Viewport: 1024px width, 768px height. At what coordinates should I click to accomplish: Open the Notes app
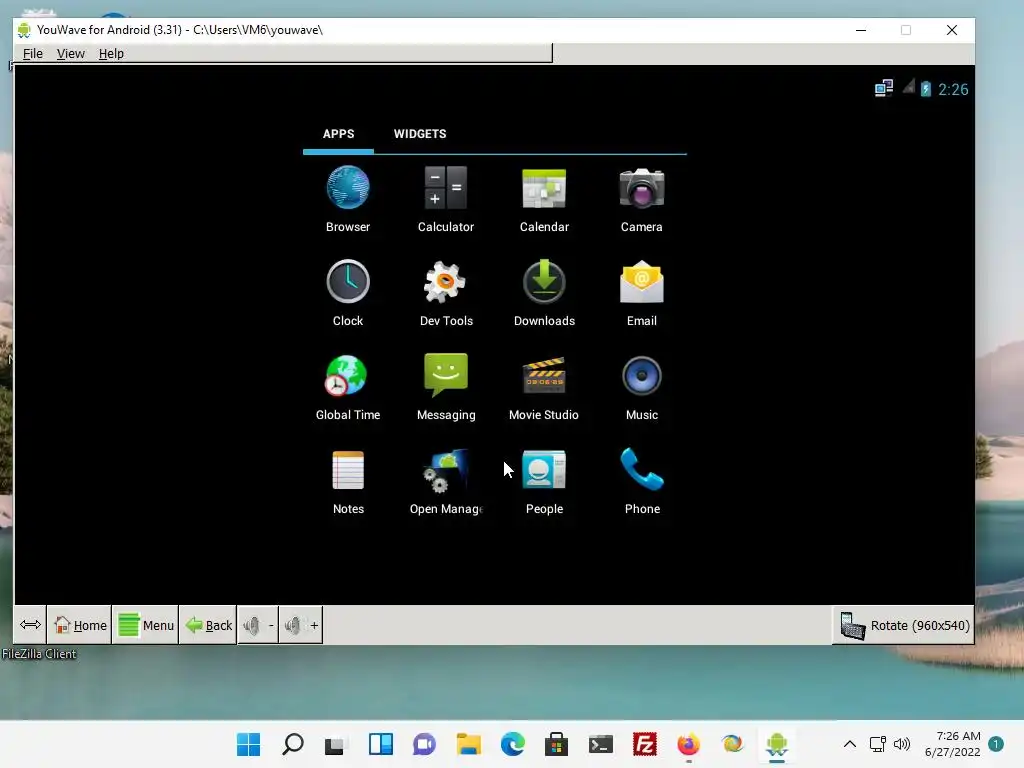click(348, 481)
